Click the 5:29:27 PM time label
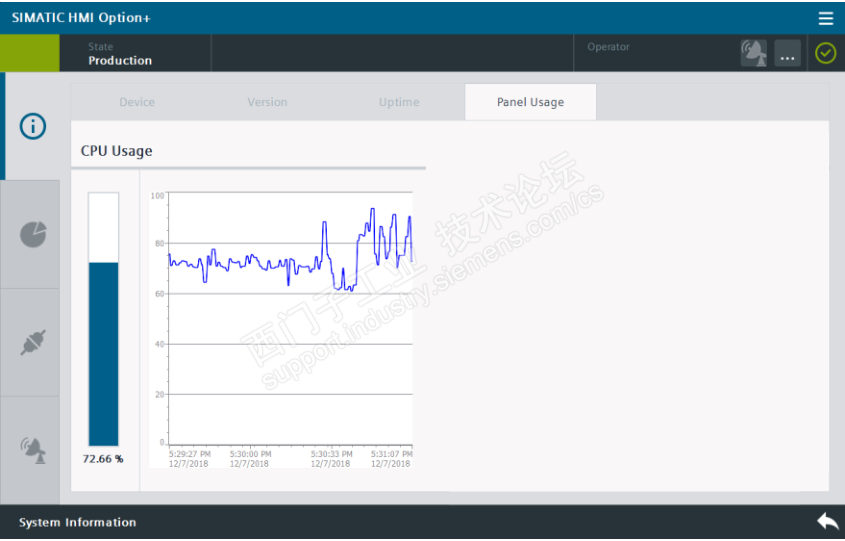This screenshot has width=845, height=541. (189, 454)
